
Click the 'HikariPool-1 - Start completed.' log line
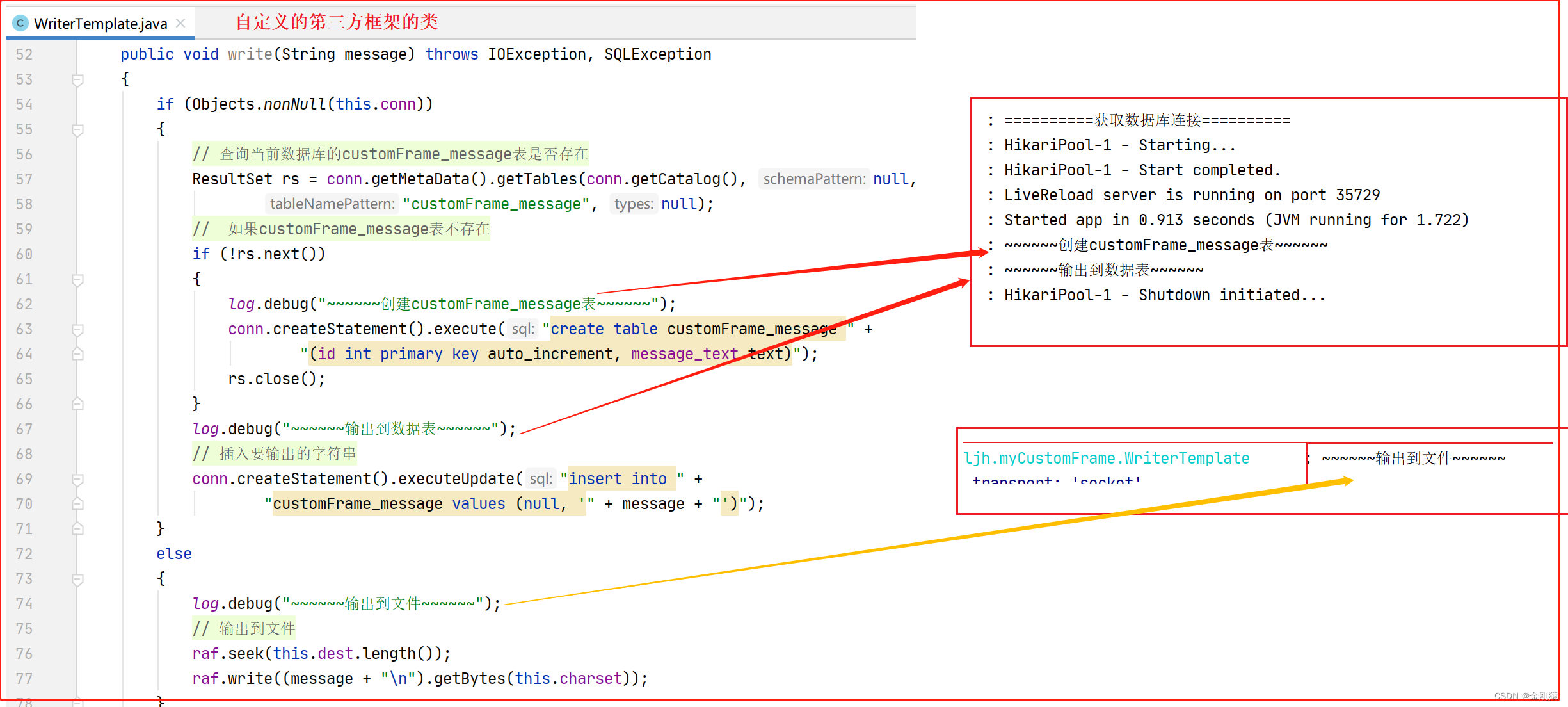click(1142, 170)
